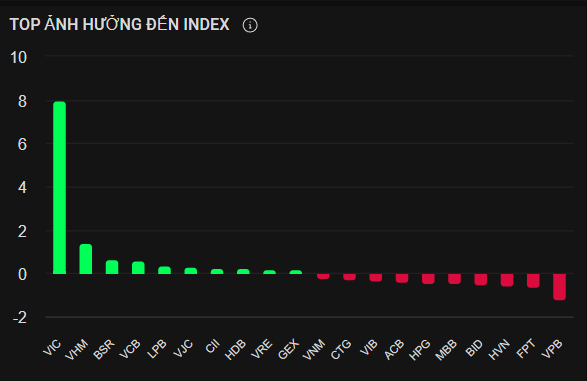Click the ACB ticker label
587x381 pixels.
pyautogui.click(x=394, y=350)
